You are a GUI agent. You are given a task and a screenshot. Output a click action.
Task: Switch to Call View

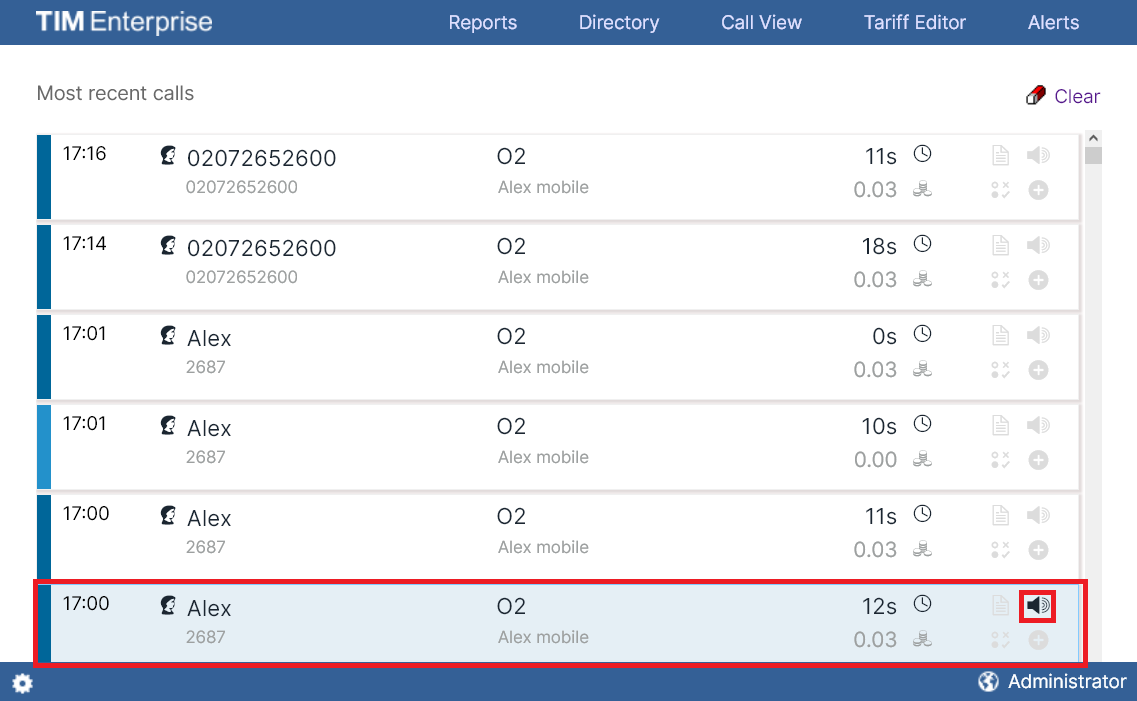click(761, 22)
